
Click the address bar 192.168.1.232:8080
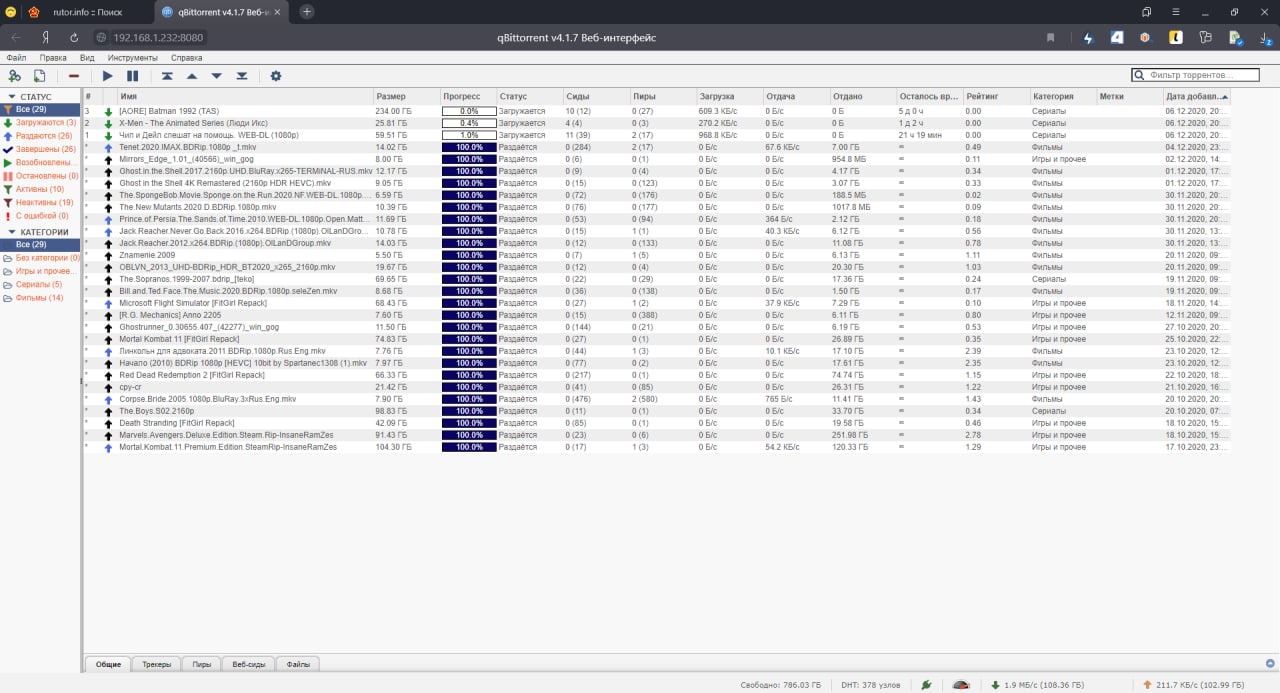(158, 37)
